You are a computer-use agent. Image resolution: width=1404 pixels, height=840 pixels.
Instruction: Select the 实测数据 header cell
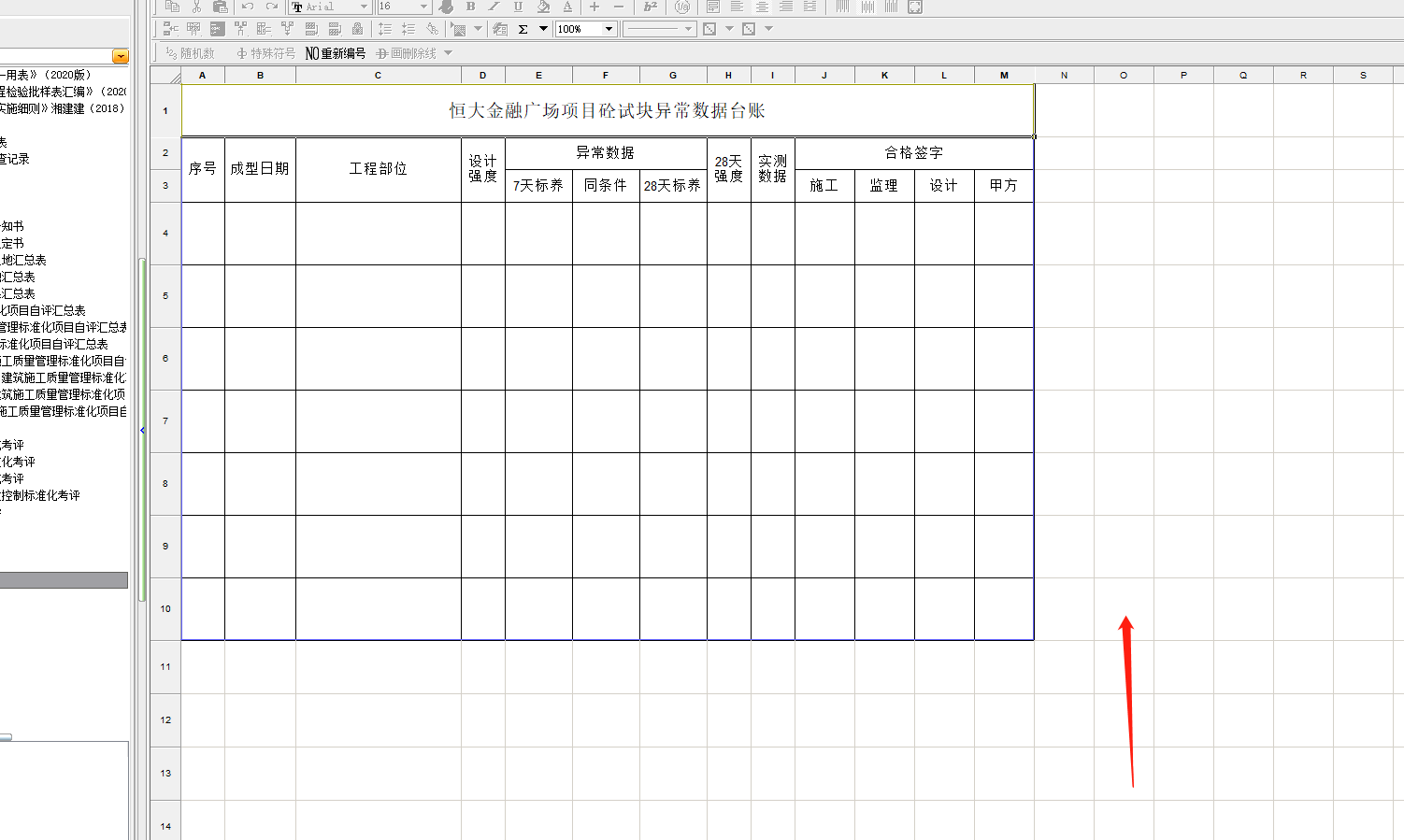773,169
